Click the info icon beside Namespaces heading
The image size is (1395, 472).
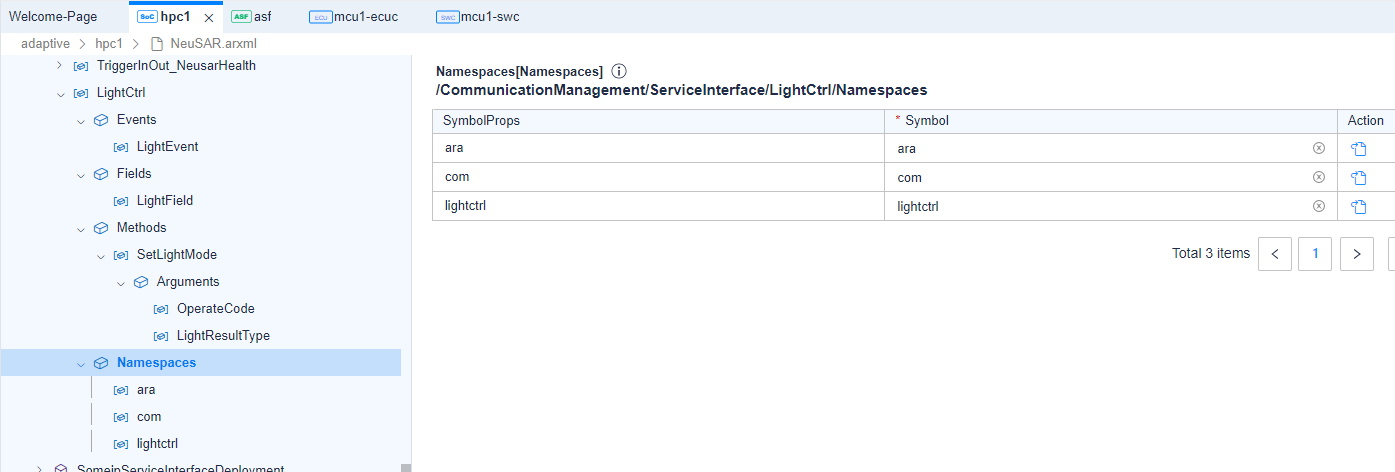pos(619,72)
